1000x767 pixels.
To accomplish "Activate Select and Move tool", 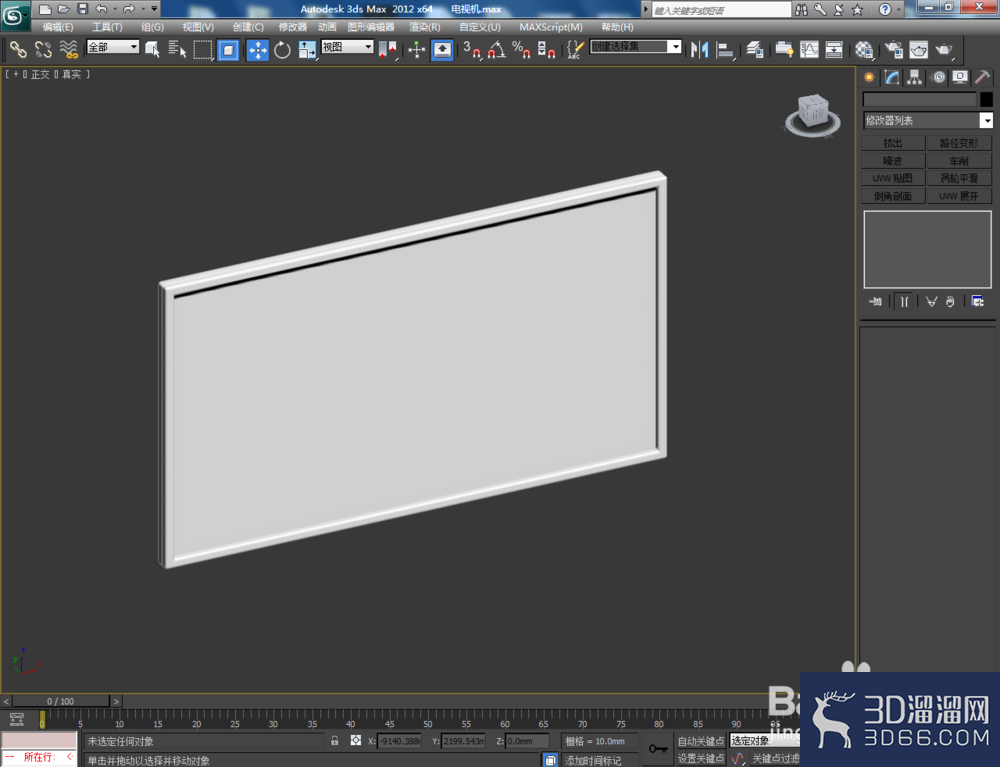I will pos(258,50).
